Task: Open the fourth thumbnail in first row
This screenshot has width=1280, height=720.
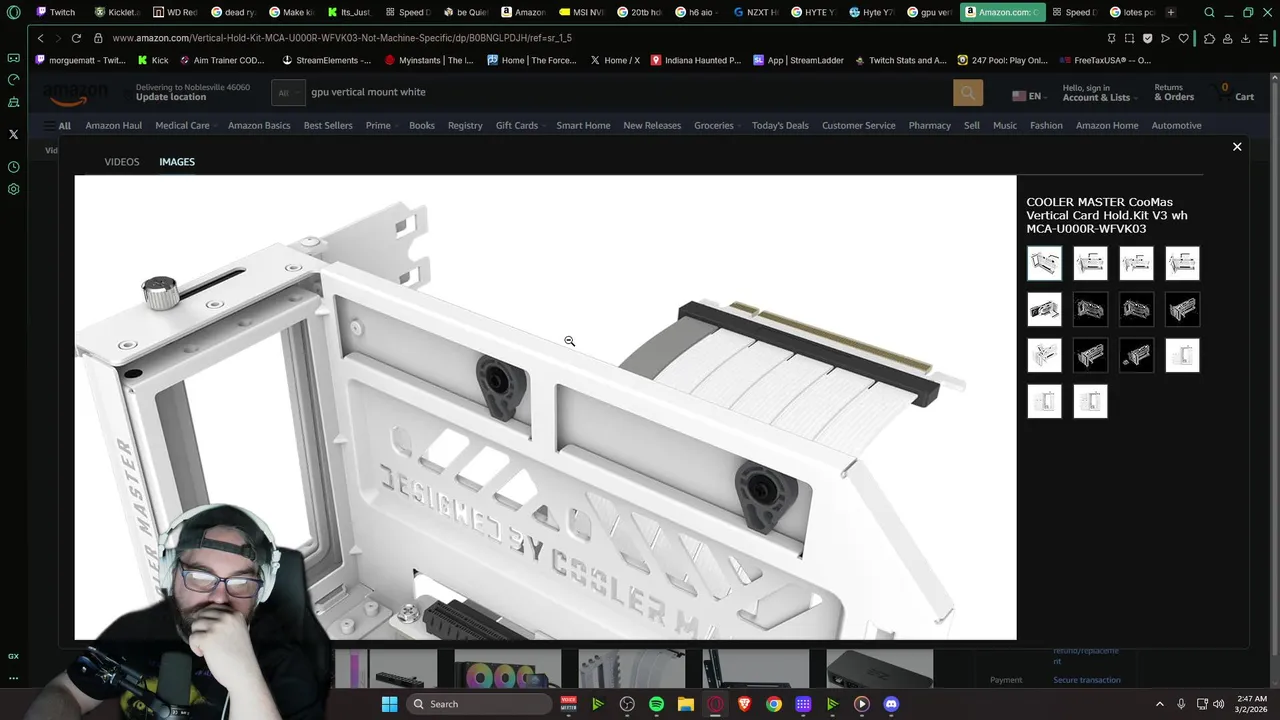Action: click(x=1182, y=263)
